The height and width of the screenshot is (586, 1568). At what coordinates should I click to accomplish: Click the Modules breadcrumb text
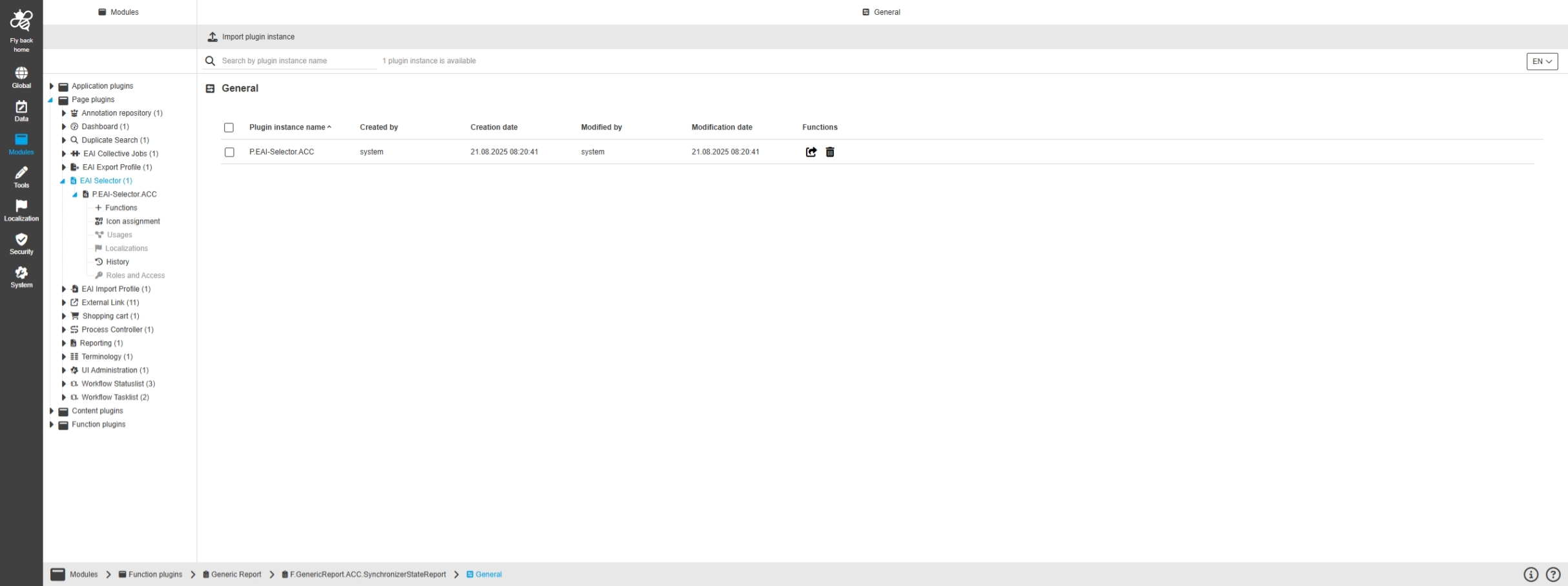tap(84, 574)
